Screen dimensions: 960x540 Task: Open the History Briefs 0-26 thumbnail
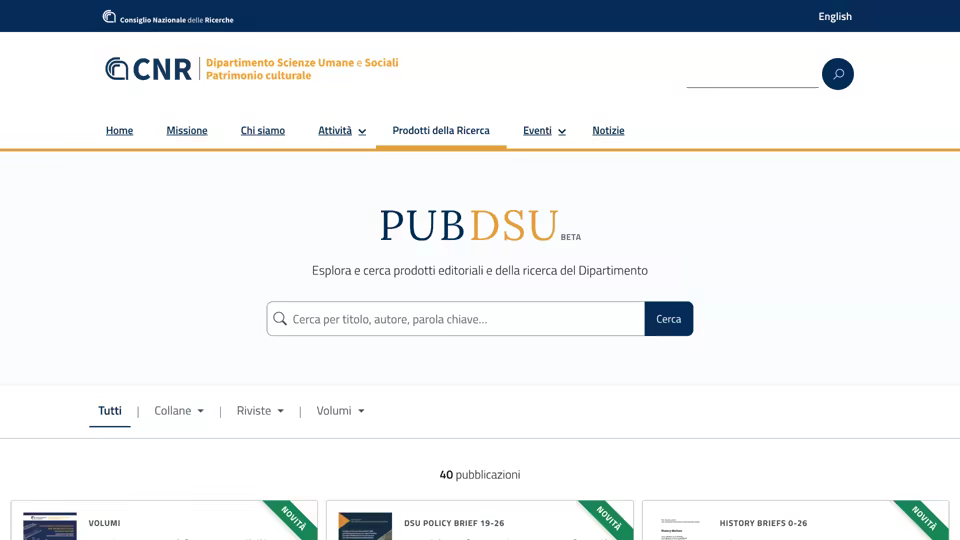(680, 526)
